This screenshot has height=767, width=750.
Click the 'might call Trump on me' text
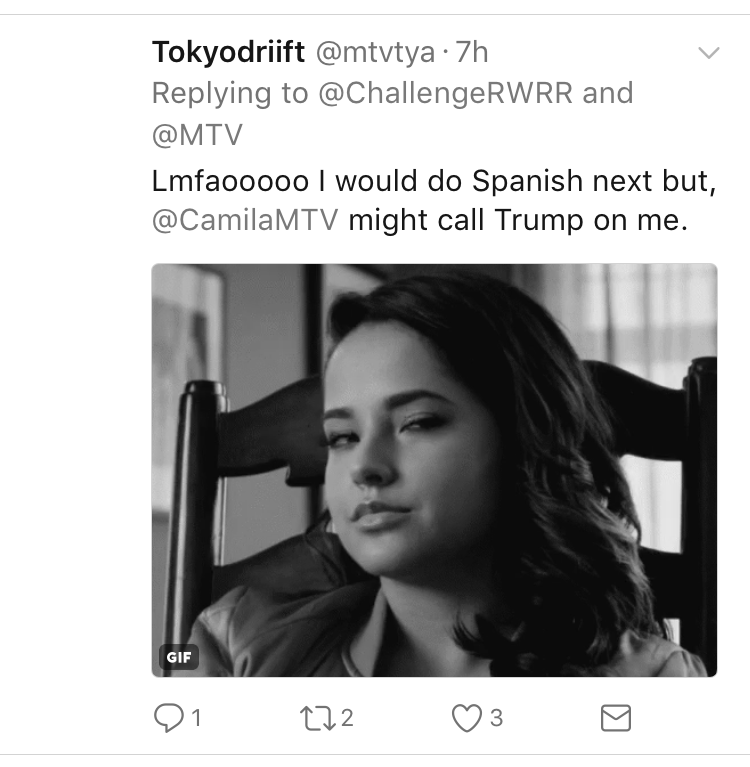518,220
